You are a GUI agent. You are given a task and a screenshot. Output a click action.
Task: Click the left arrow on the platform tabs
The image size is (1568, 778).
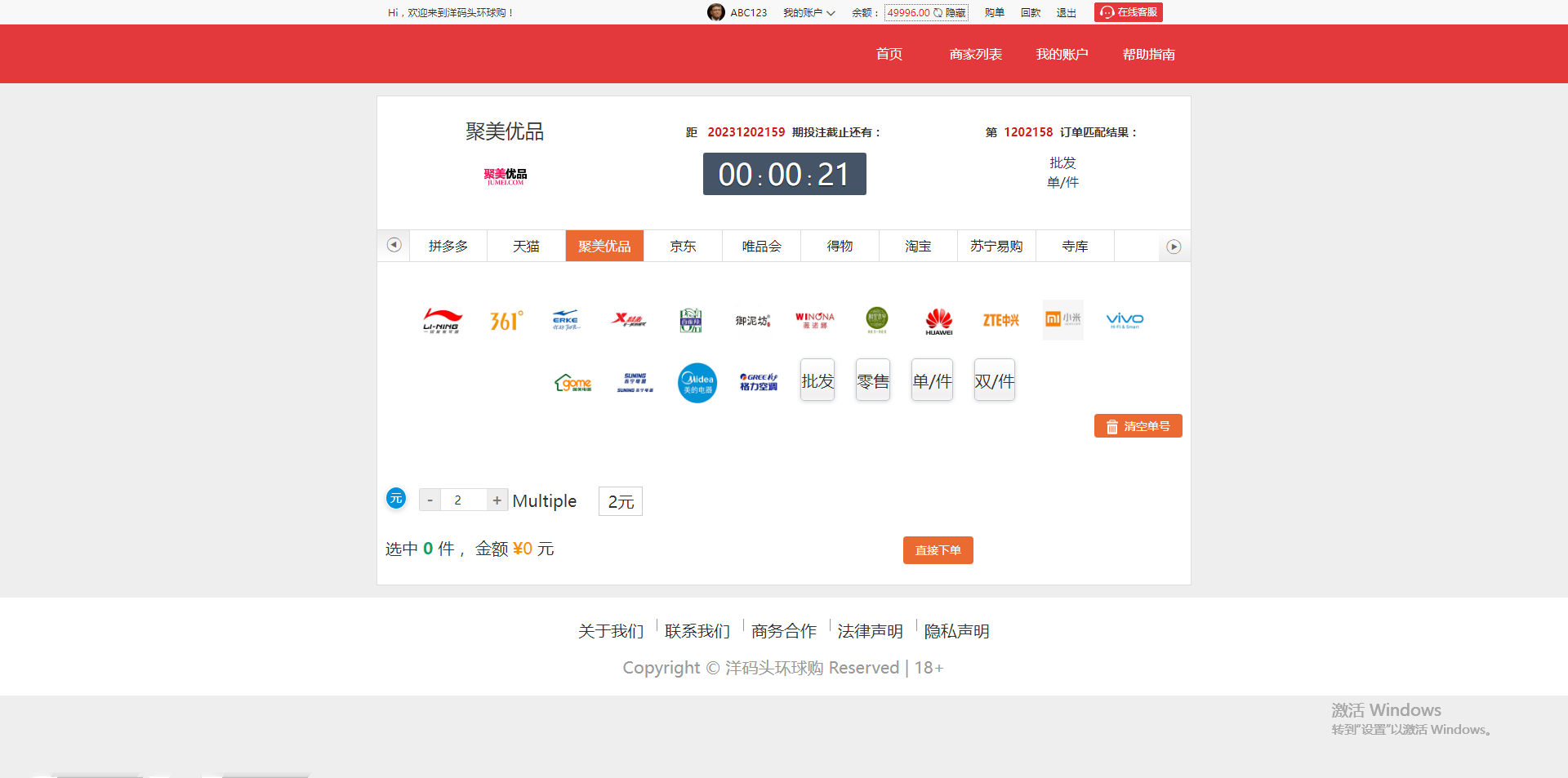(394, 244)
